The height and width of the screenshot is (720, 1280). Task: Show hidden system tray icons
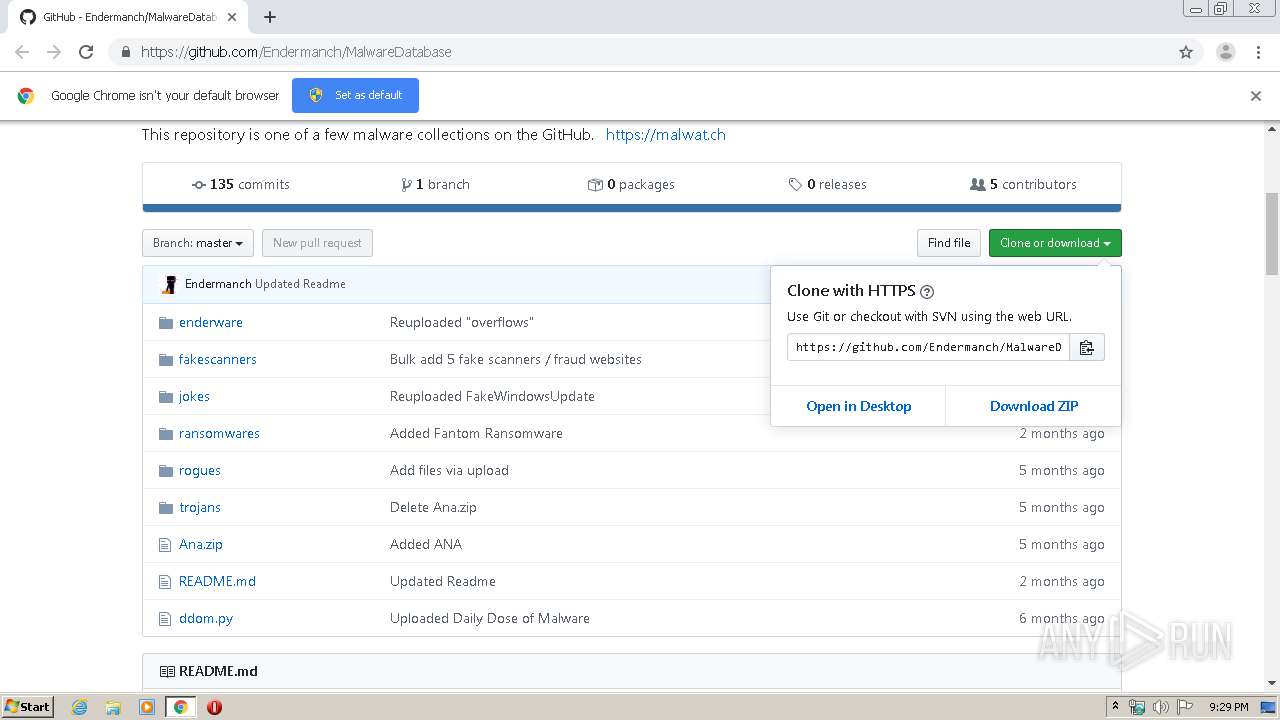tap(1115, 707)
